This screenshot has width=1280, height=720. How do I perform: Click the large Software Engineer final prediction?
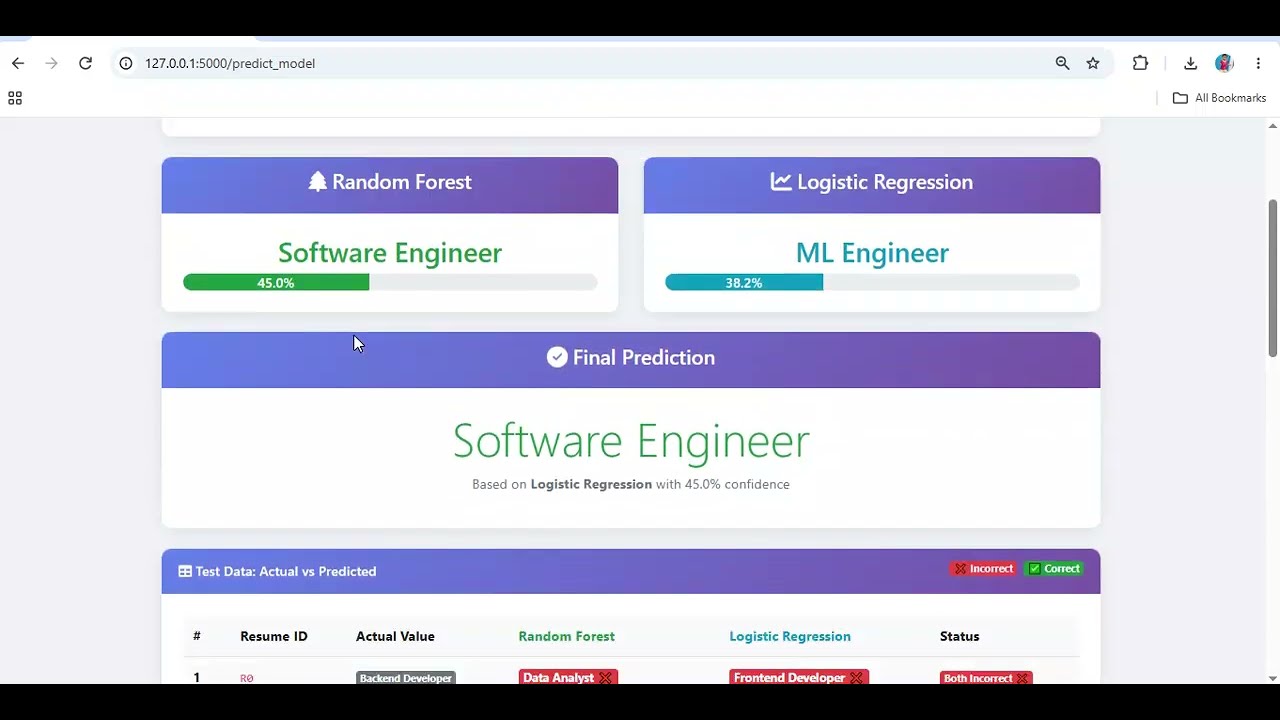tap(631, 441)
